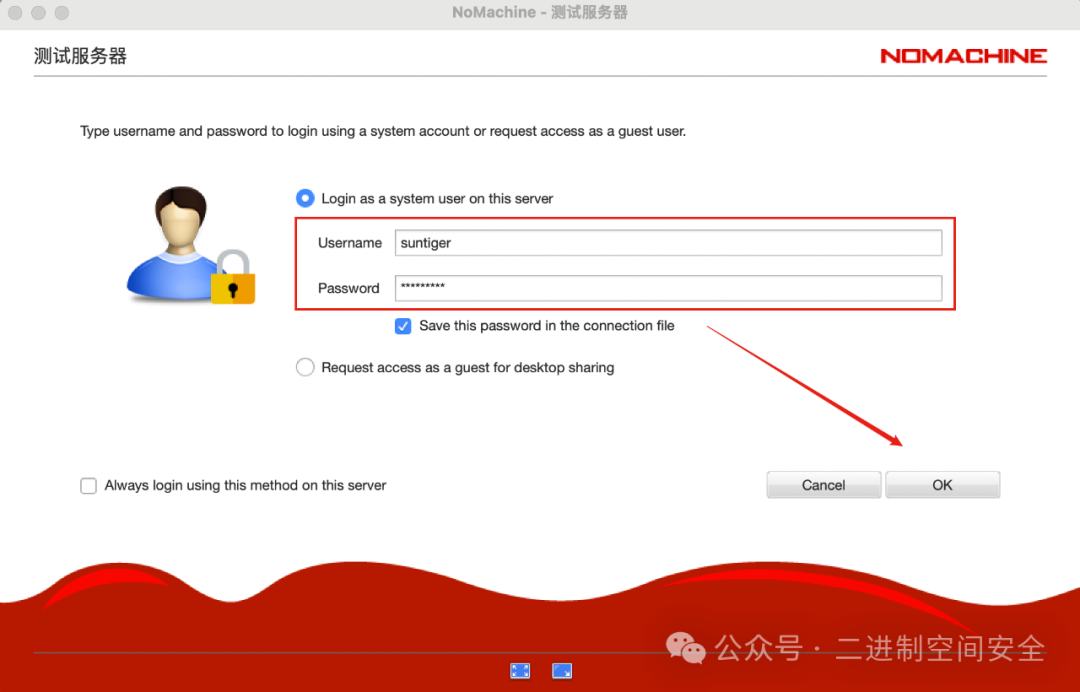
Task: Click the NoMachine logo
Action: coord(963,56)
